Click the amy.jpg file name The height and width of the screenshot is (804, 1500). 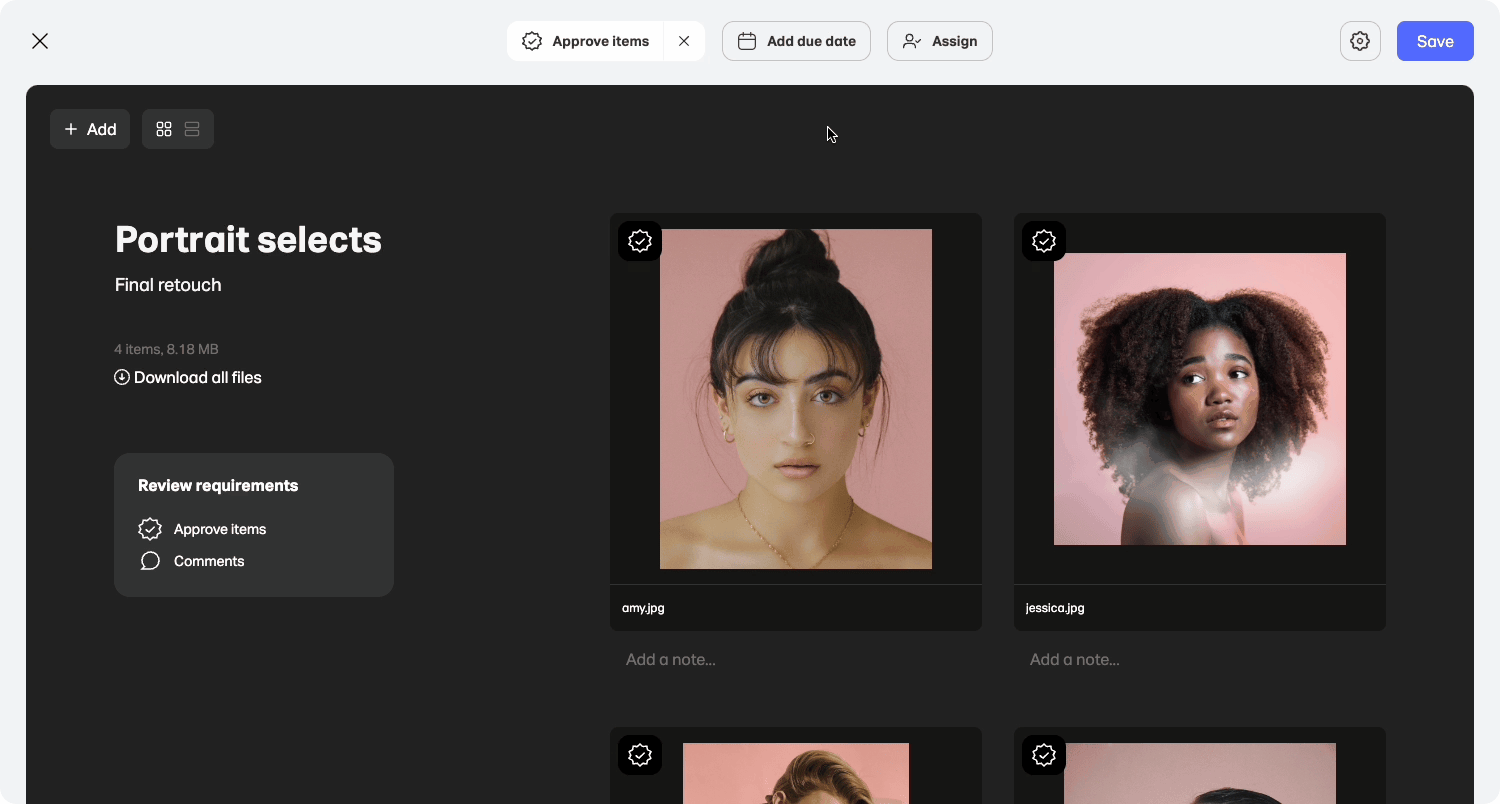pyautogui.click(x=643, y=608)
